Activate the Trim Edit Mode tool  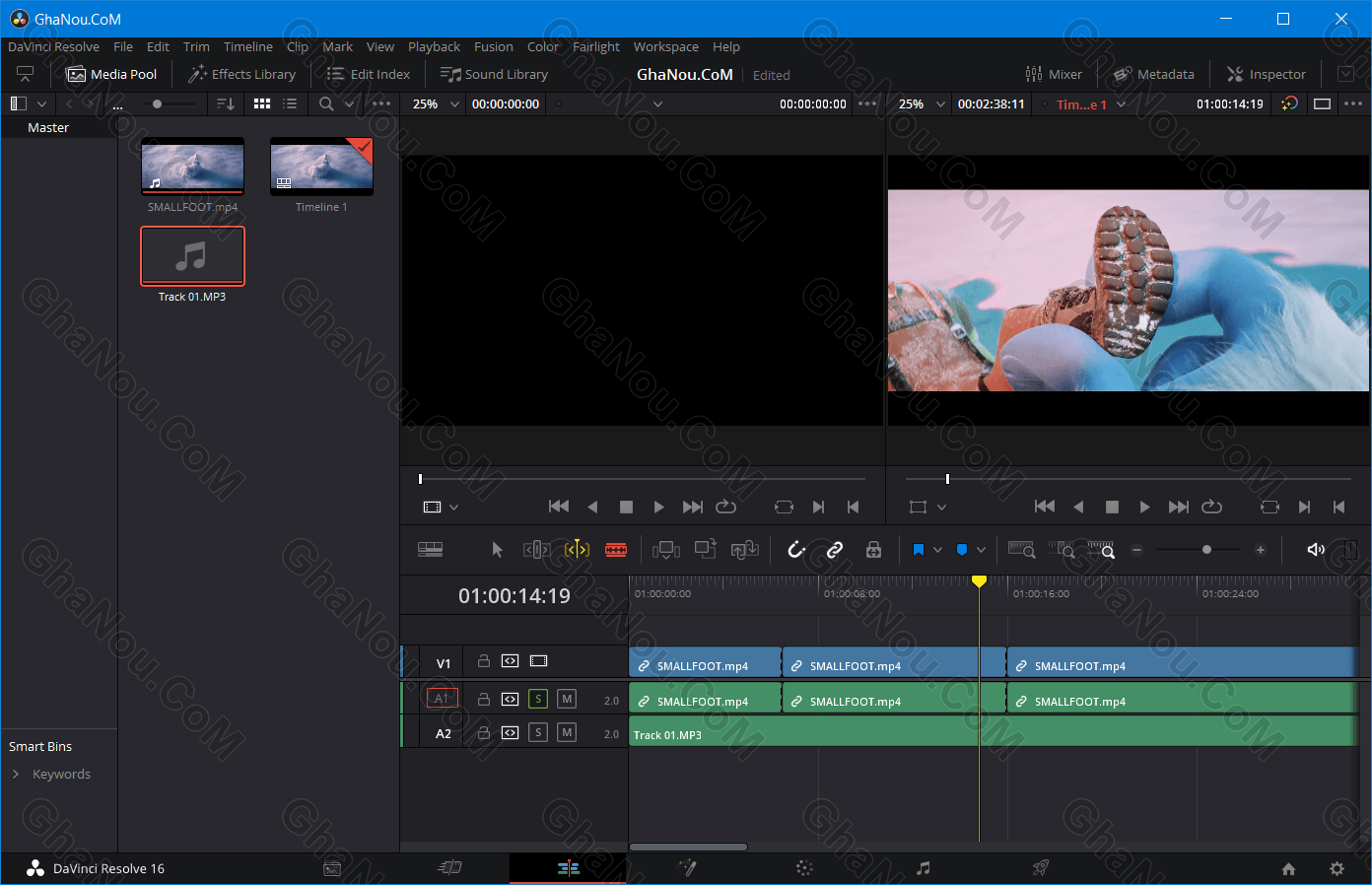coord(536,550)
